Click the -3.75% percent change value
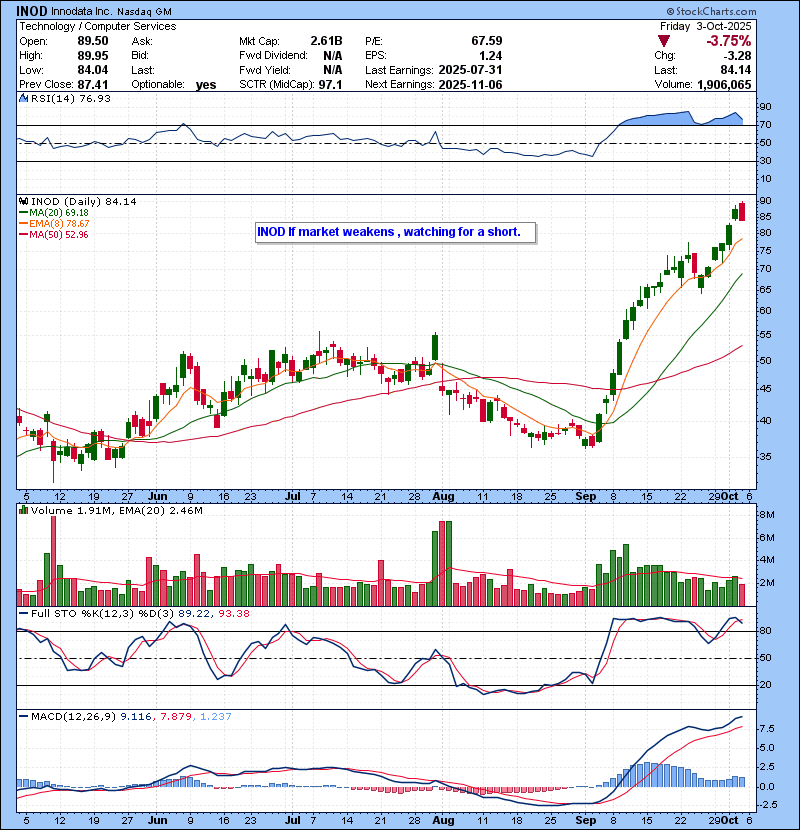800x830 pixels. point(728,41)
